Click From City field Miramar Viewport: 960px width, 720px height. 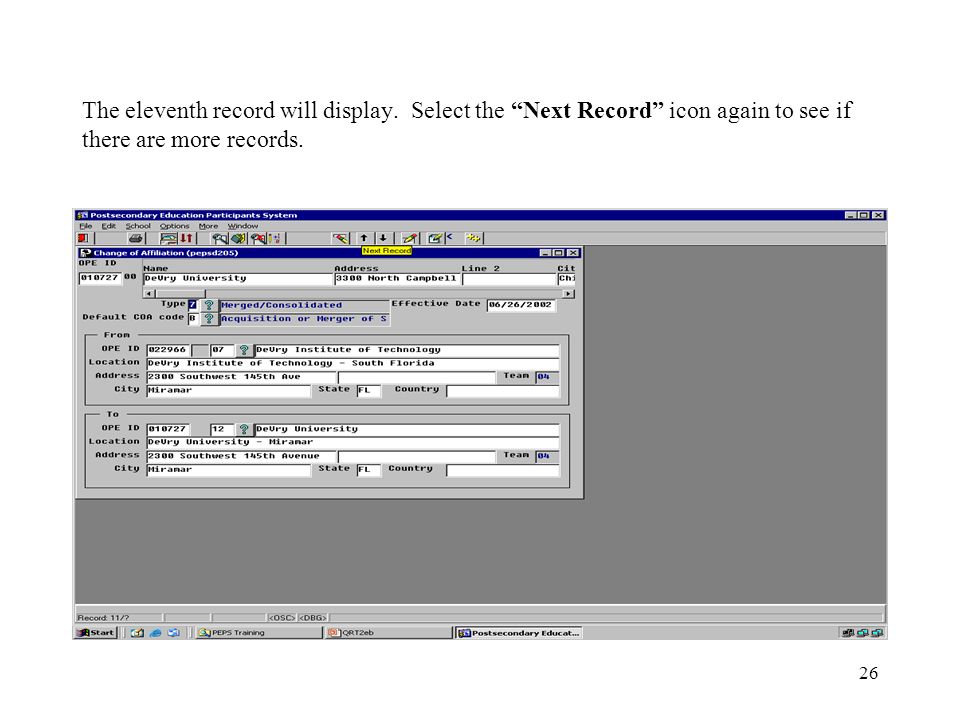tap(228, 390)
